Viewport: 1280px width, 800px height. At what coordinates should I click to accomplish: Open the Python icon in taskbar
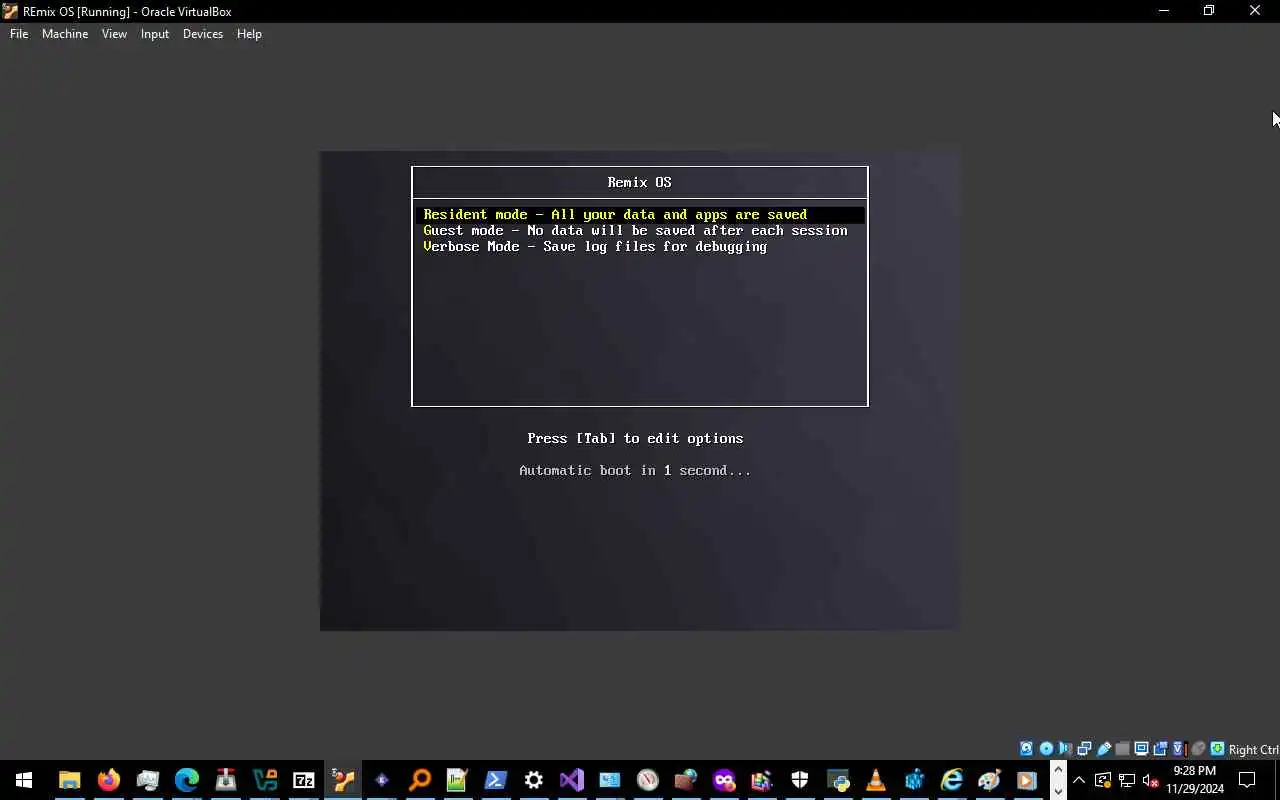click(x=838, y=780)
